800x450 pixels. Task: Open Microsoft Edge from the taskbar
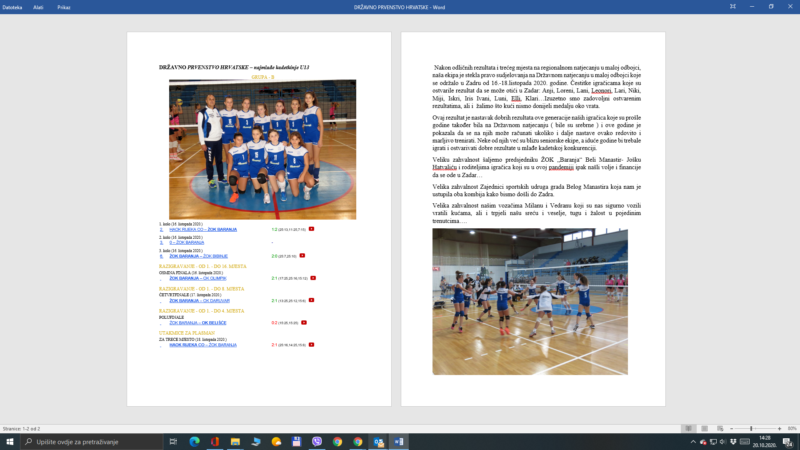click(x=194, y=441)
